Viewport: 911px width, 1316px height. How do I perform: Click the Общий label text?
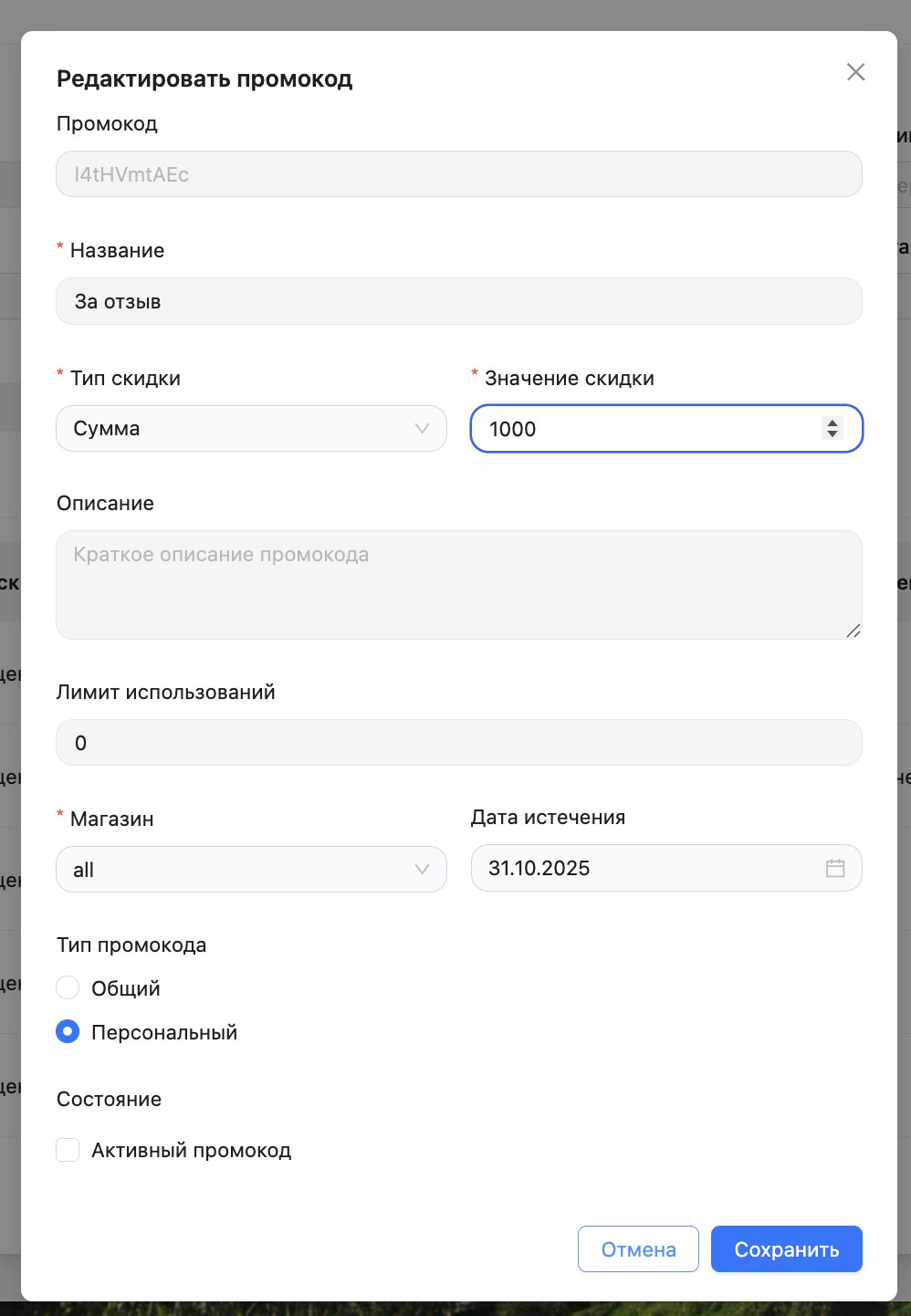tap(126, 988)
